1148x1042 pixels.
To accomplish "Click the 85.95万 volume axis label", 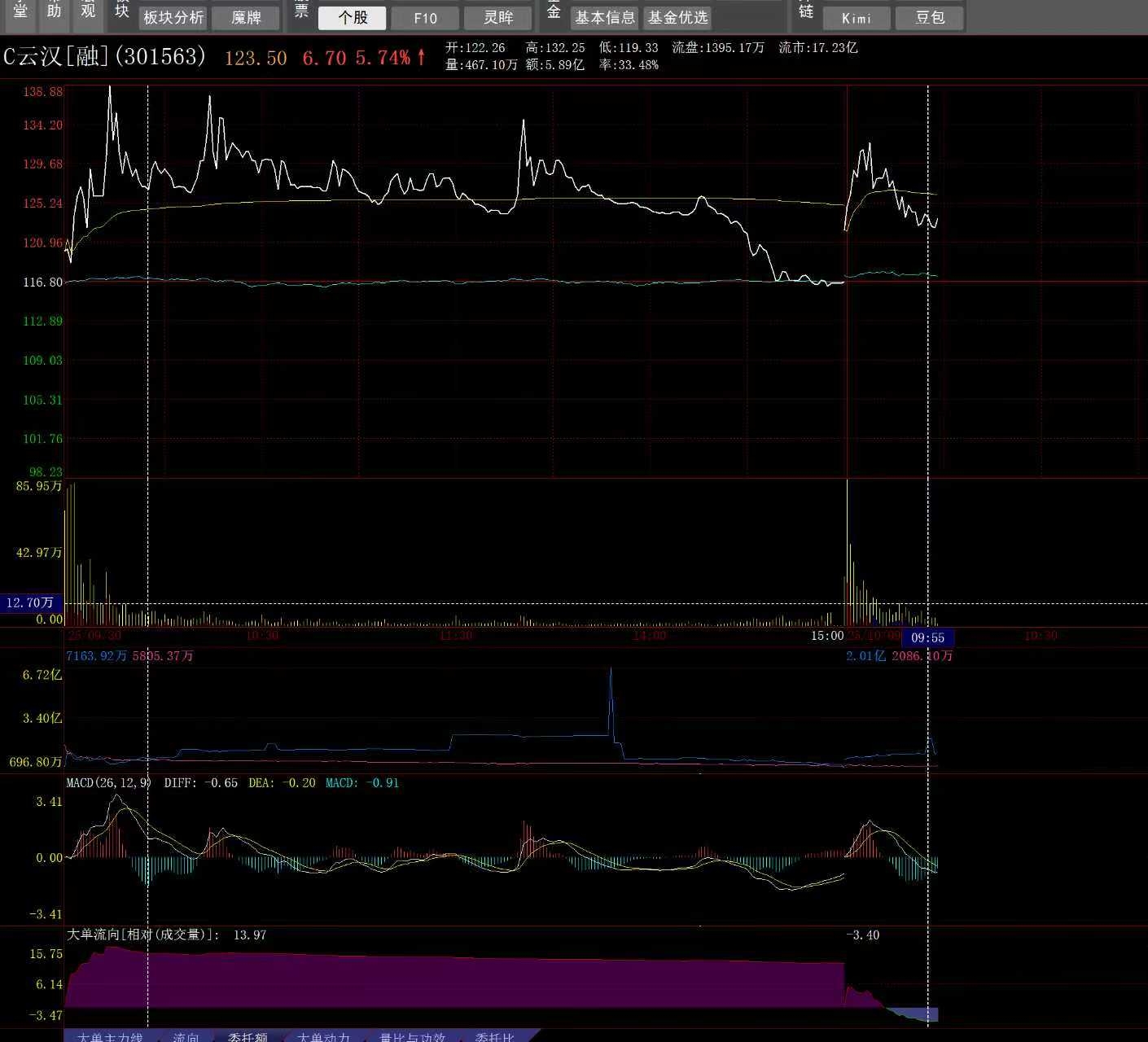I will 38,487.
